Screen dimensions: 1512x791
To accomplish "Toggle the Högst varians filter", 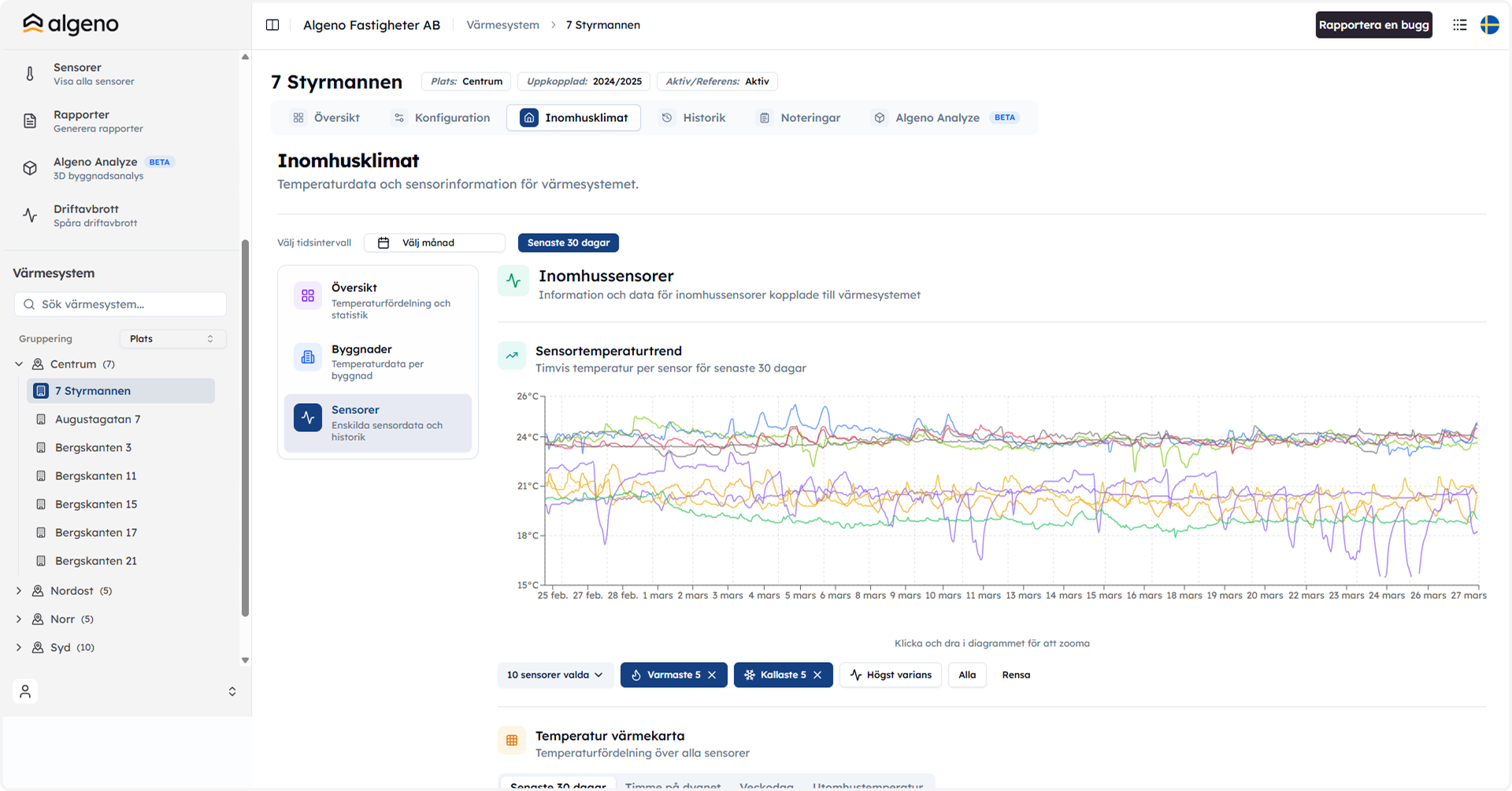I will (891, 675).
